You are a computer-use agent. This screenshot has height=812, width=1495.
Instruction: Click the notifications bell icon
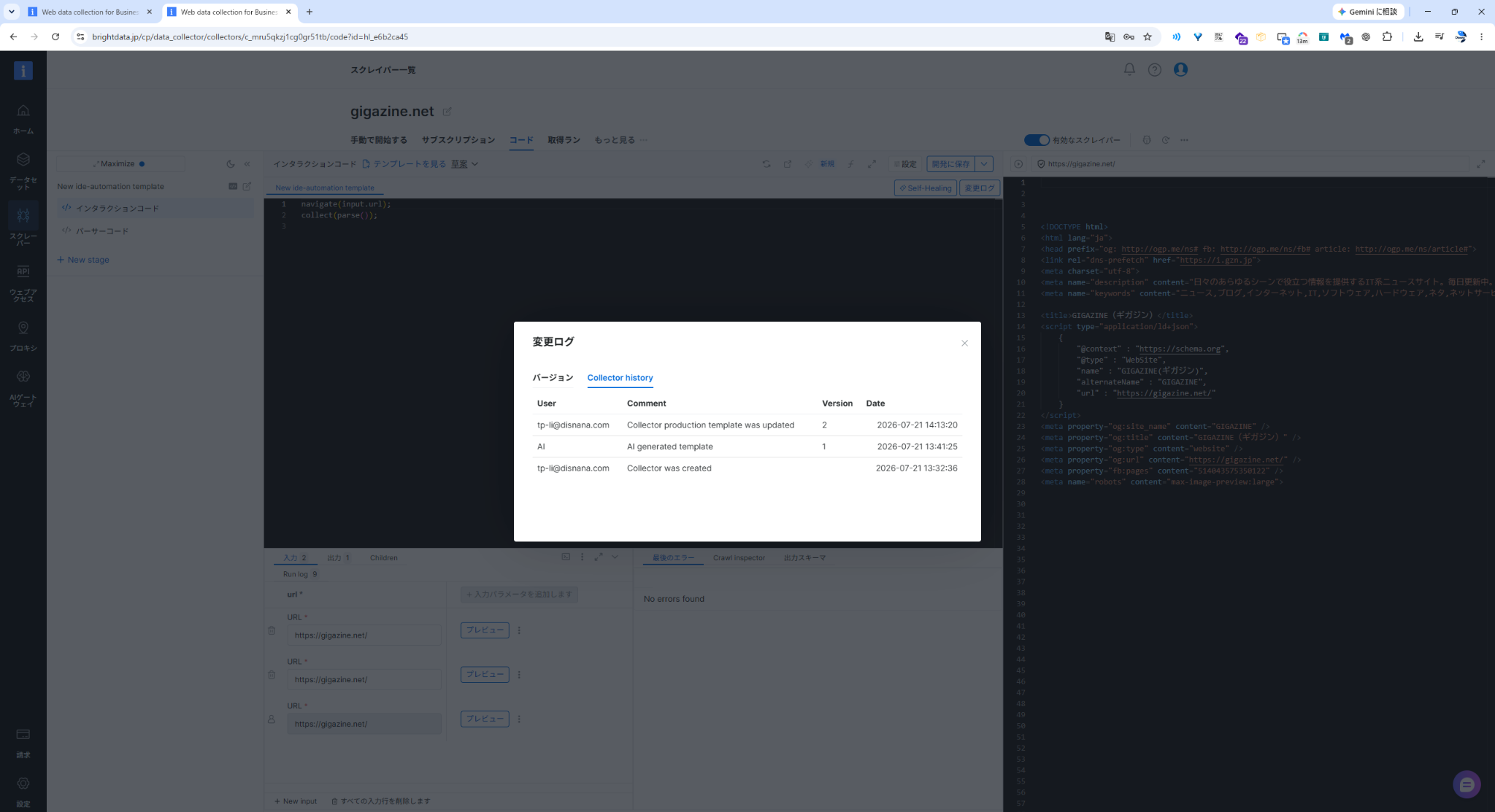(1129, 69)
